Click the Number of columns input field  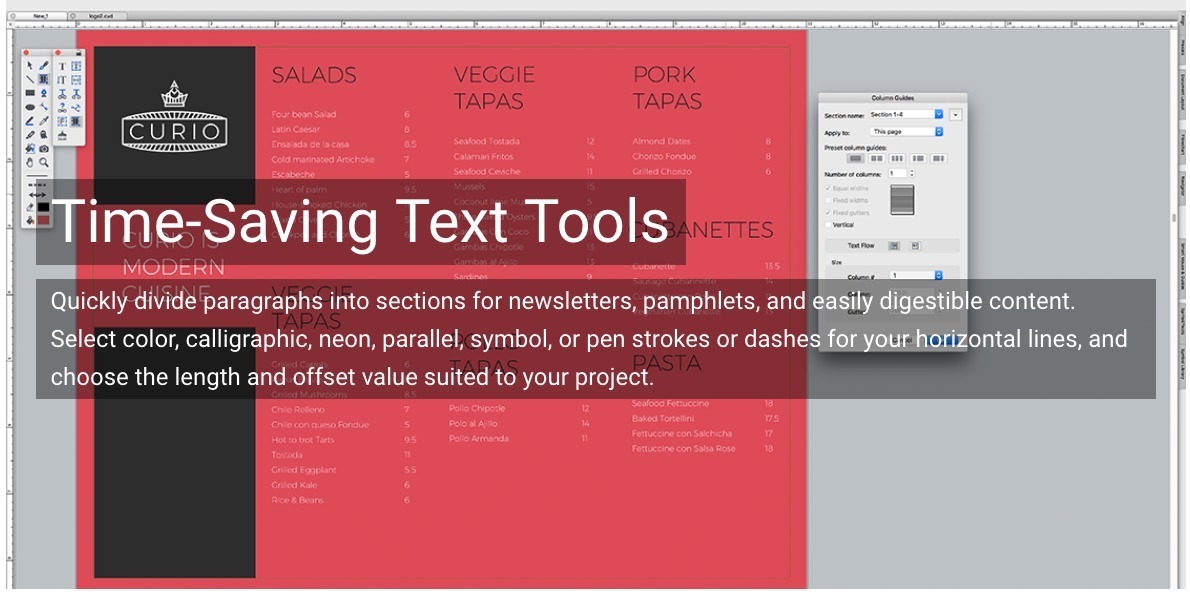click(896, 173)
